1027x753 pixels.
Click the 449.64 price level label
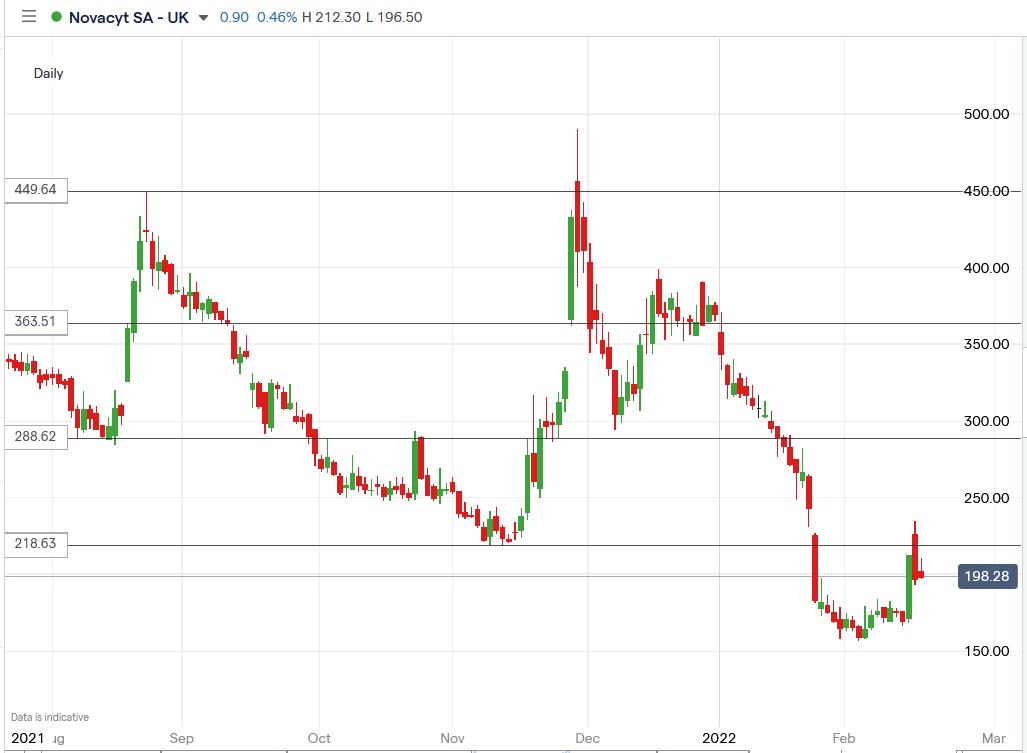coord(34,190)
